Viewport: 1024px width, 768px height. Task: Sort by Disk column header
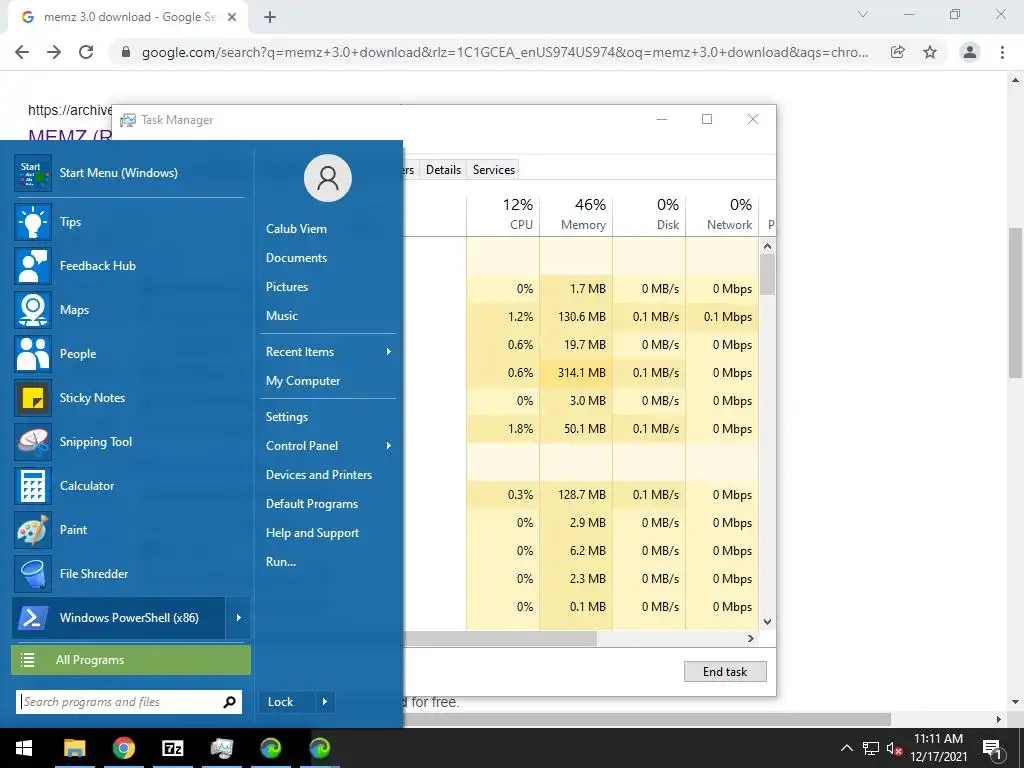pos(649,214)
